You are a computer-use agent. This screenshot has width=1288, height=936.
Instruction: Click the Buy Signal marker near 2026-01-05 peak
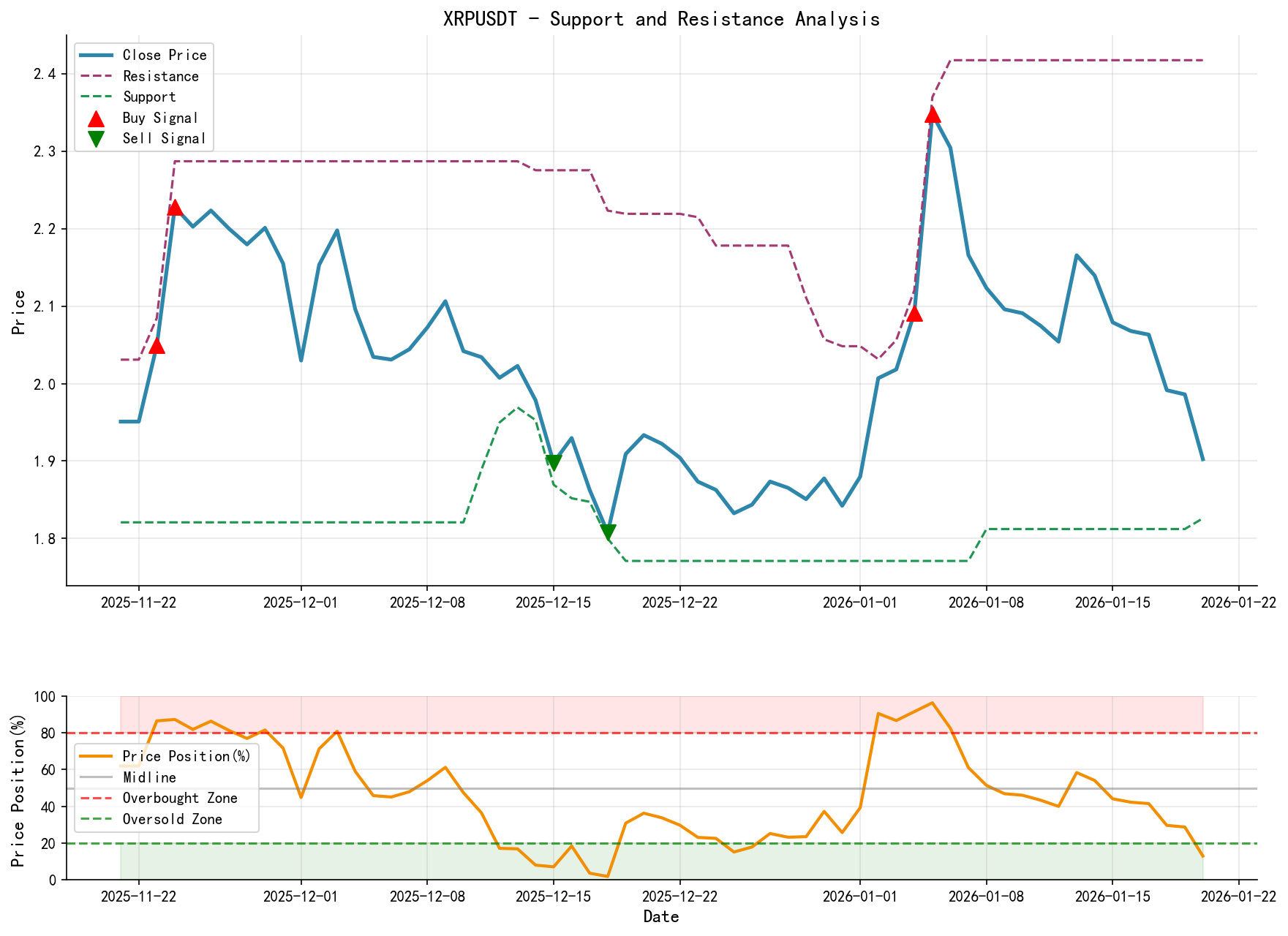pyautogui.click(x=933, y=115)
